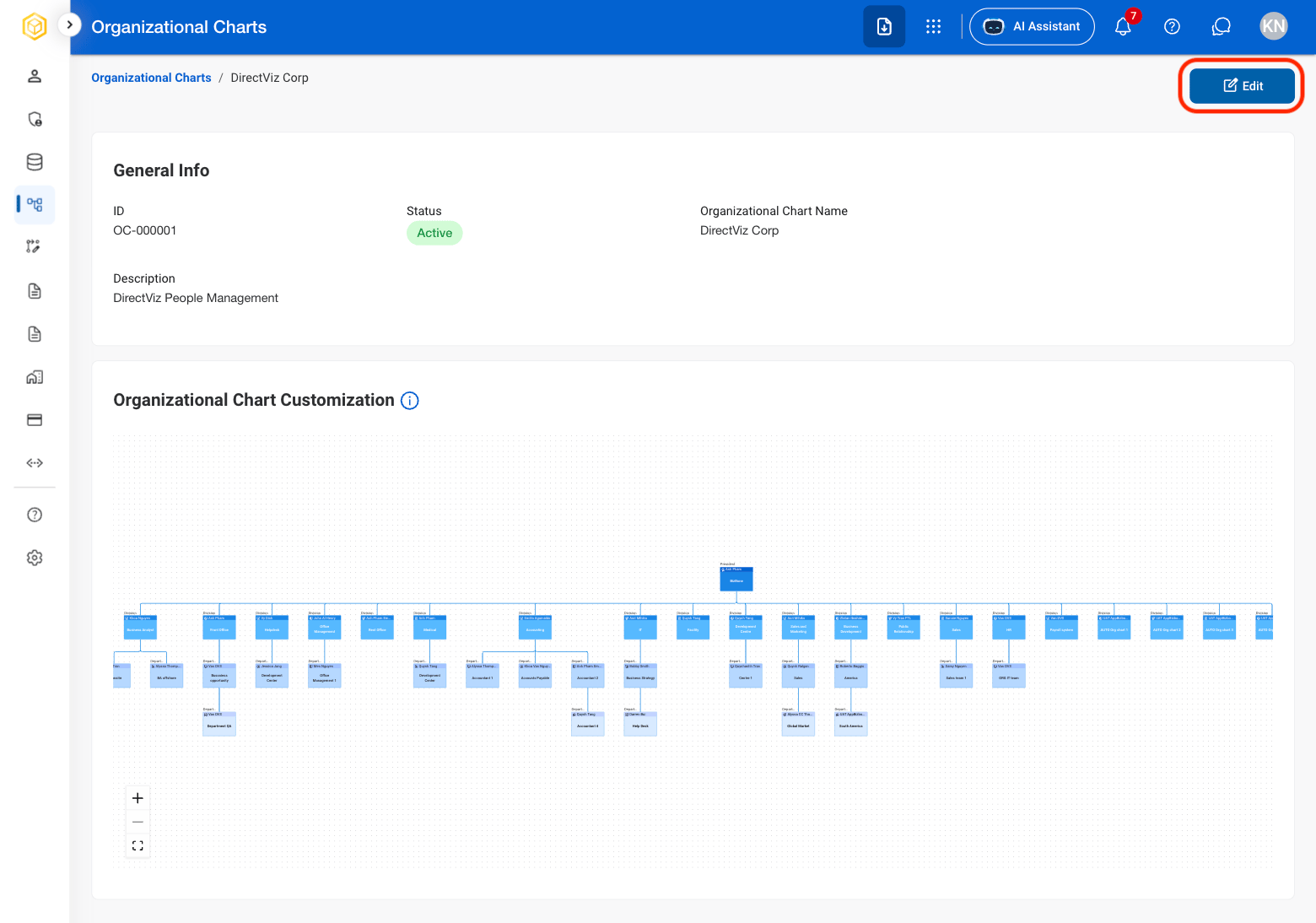Select the Helpdesk division node

(272, 627)
